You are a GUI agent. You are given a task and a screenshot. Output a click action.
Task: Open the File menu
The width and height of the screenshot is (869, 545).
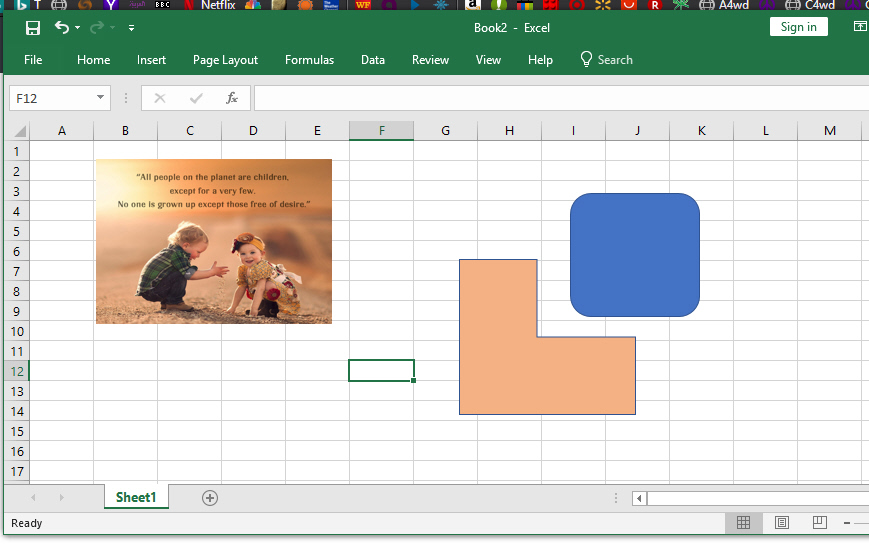[33, 60]
